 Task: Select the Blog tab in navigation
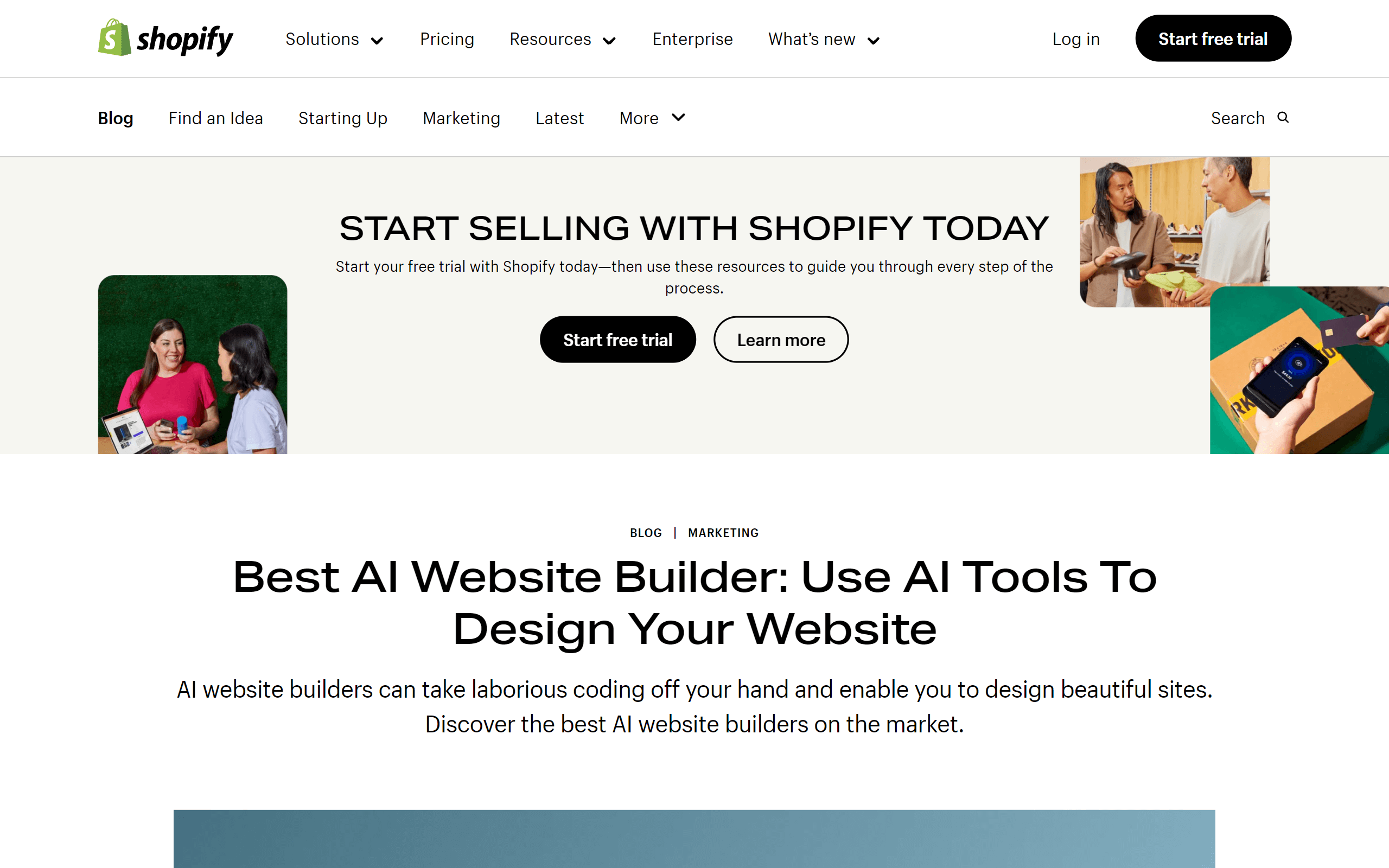click(116, 117)
